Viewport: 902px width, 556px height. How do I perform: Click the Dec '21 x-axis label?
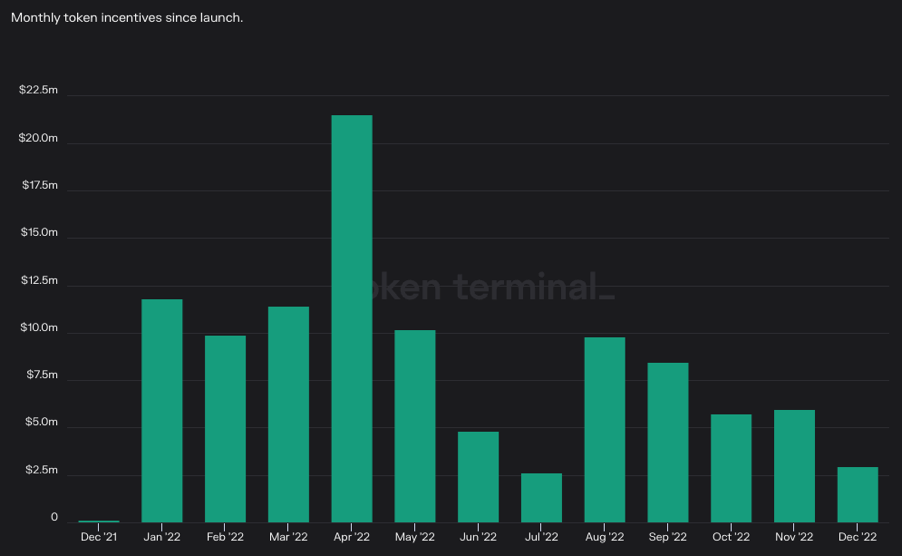[99, 537]
